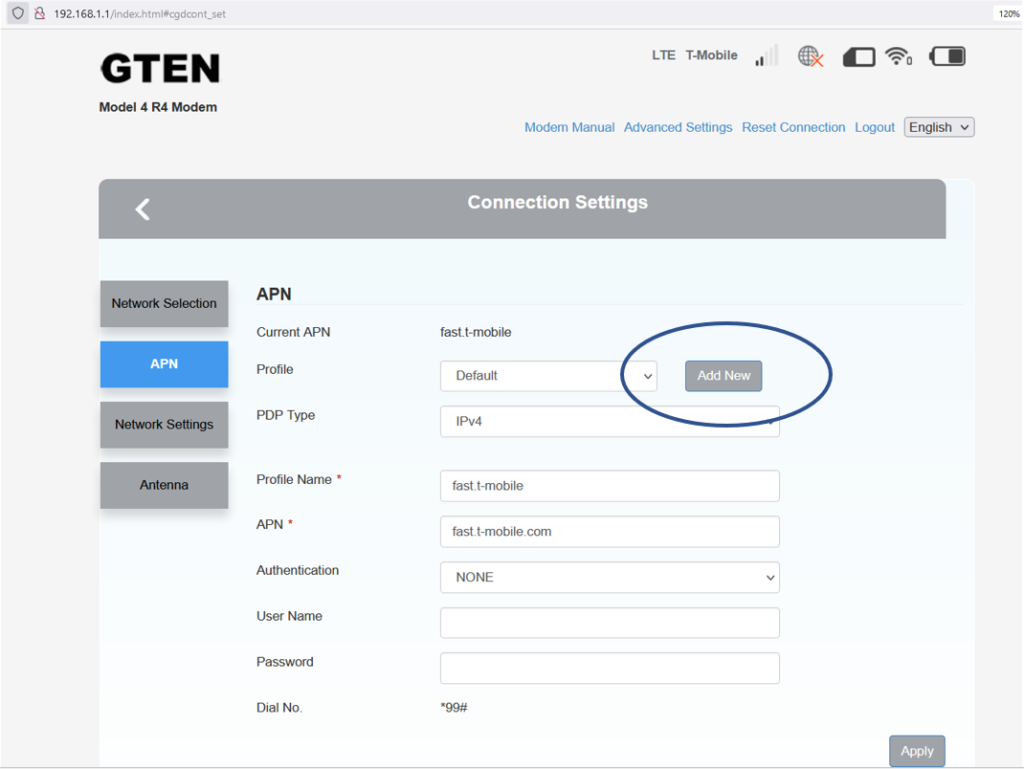Click the SIM card status icon
The width and height of the screenshot is (1024, 769).
coord(858,57)
